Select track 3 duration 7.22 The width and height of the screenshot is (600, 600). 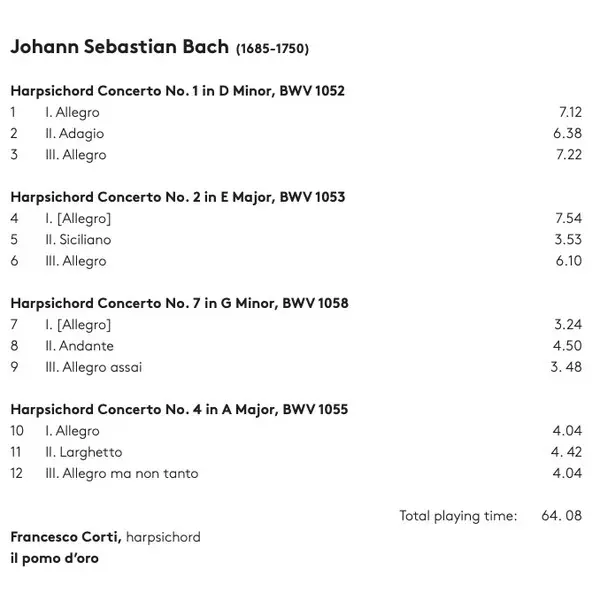point(568,155)
